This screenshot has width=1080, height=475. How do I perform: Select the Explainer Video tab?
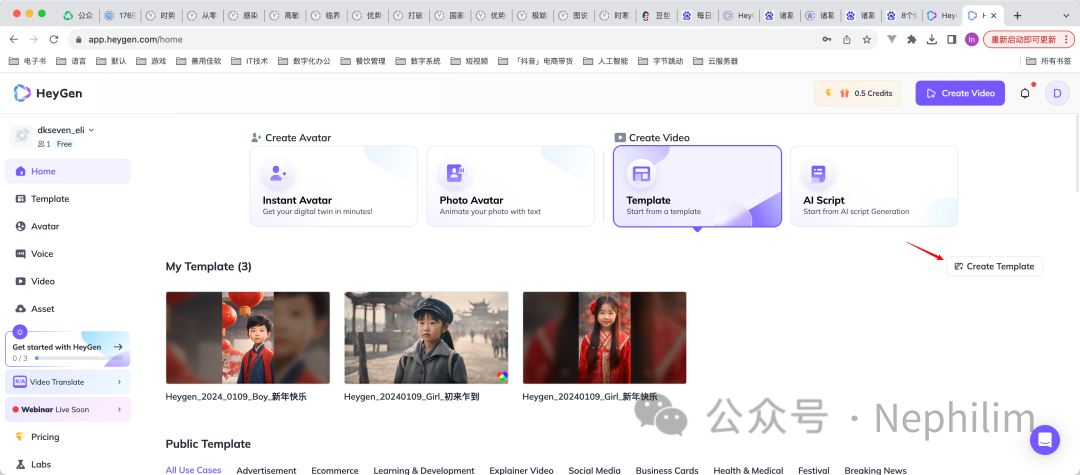click(x=521, y=470)
